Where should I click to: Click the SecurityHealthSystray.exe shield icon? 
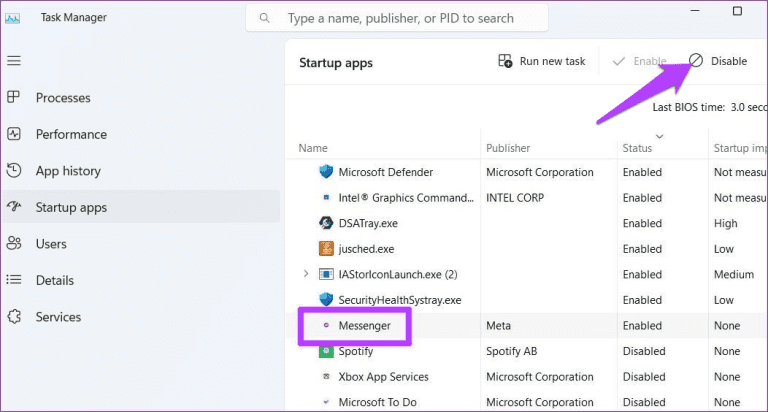coord(326,299)
